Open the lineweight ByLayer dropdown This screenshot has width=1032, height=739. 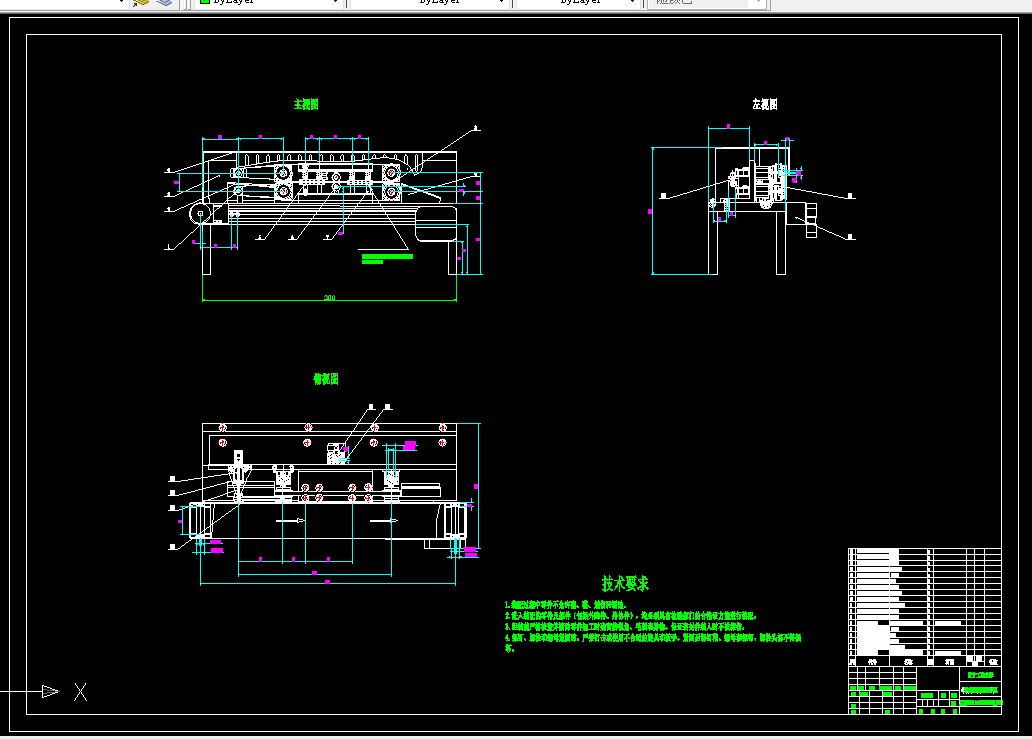click(577, 3)
